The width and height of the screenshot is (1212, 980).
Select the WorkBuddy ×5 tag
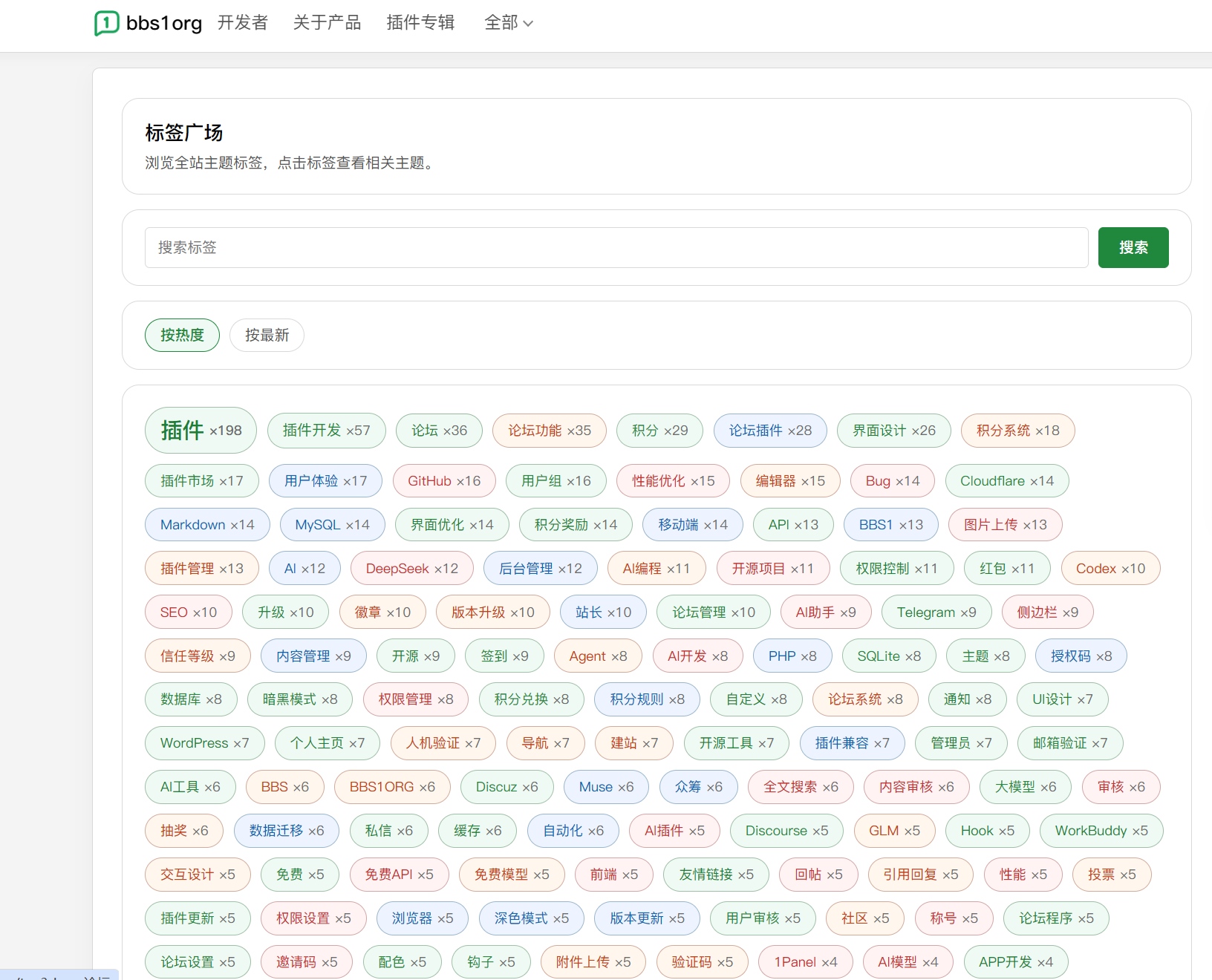coord(1101,831)
